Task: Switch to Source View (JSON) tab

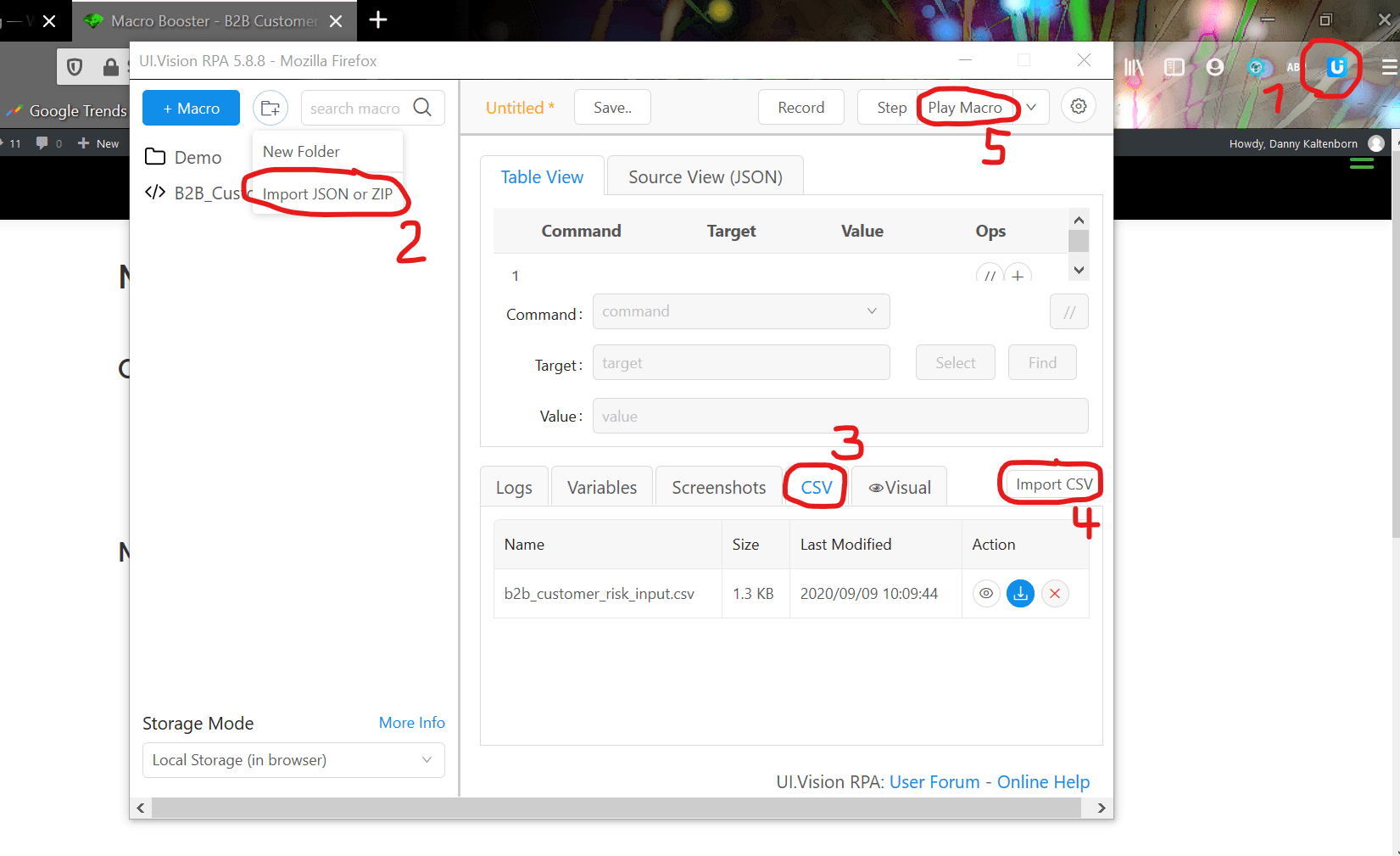Action: pos(705,176)
